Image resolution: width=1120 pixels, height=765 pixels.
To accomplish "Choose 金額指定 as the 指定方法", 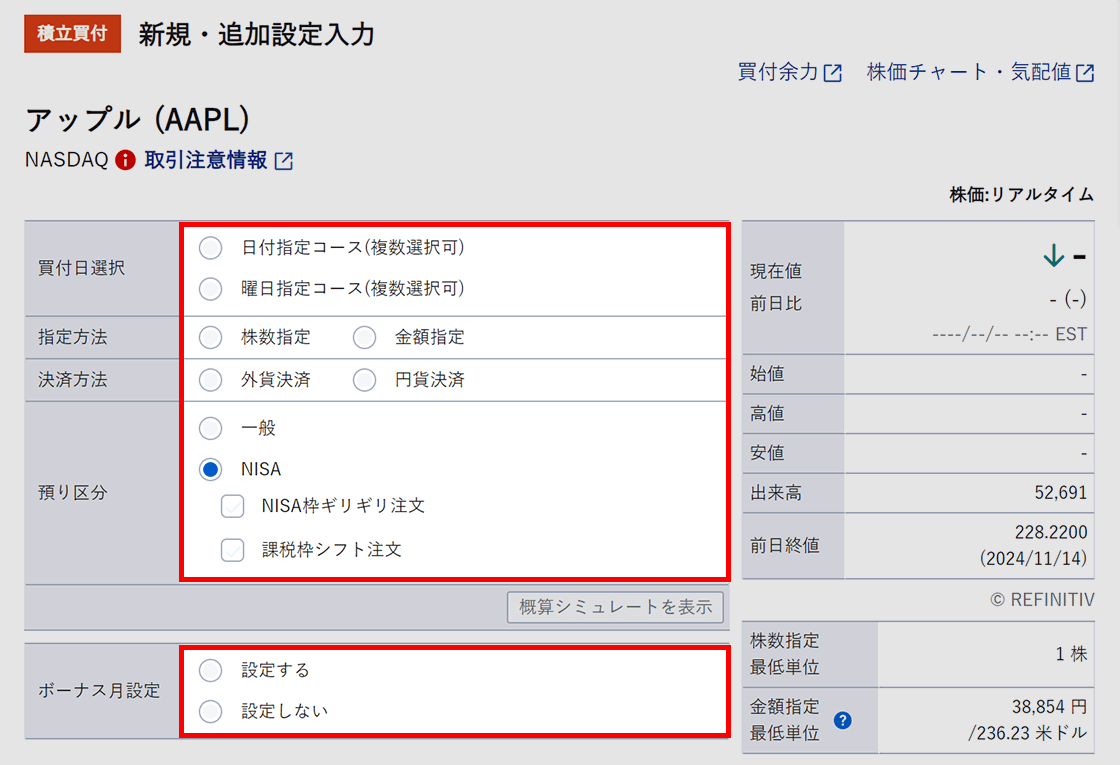I will pos(364,337).
